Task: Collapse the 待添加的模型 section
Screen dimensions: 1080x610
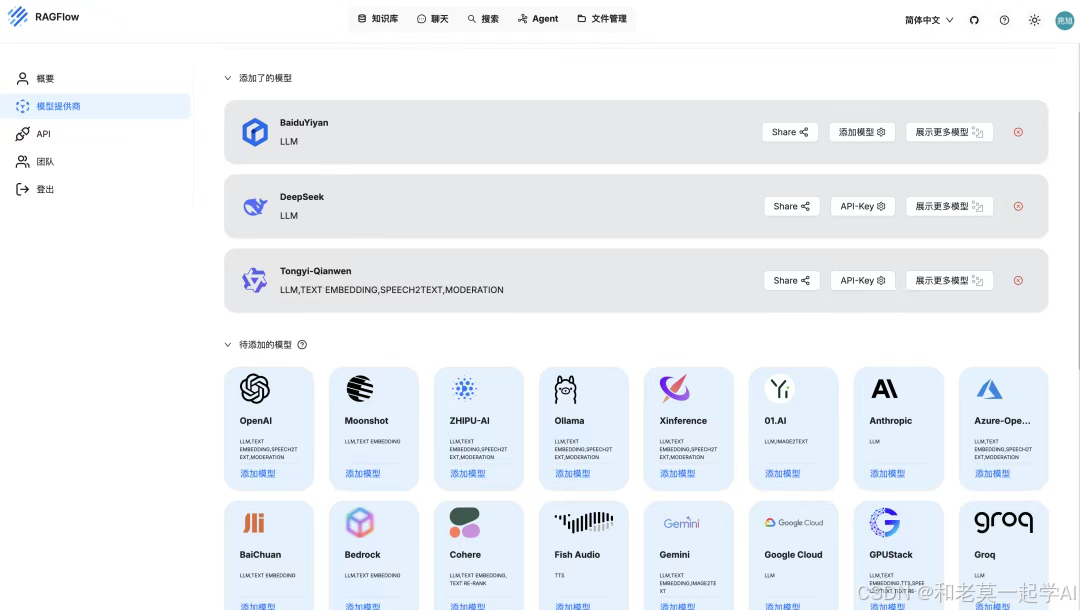Action: tap(227, 344)
